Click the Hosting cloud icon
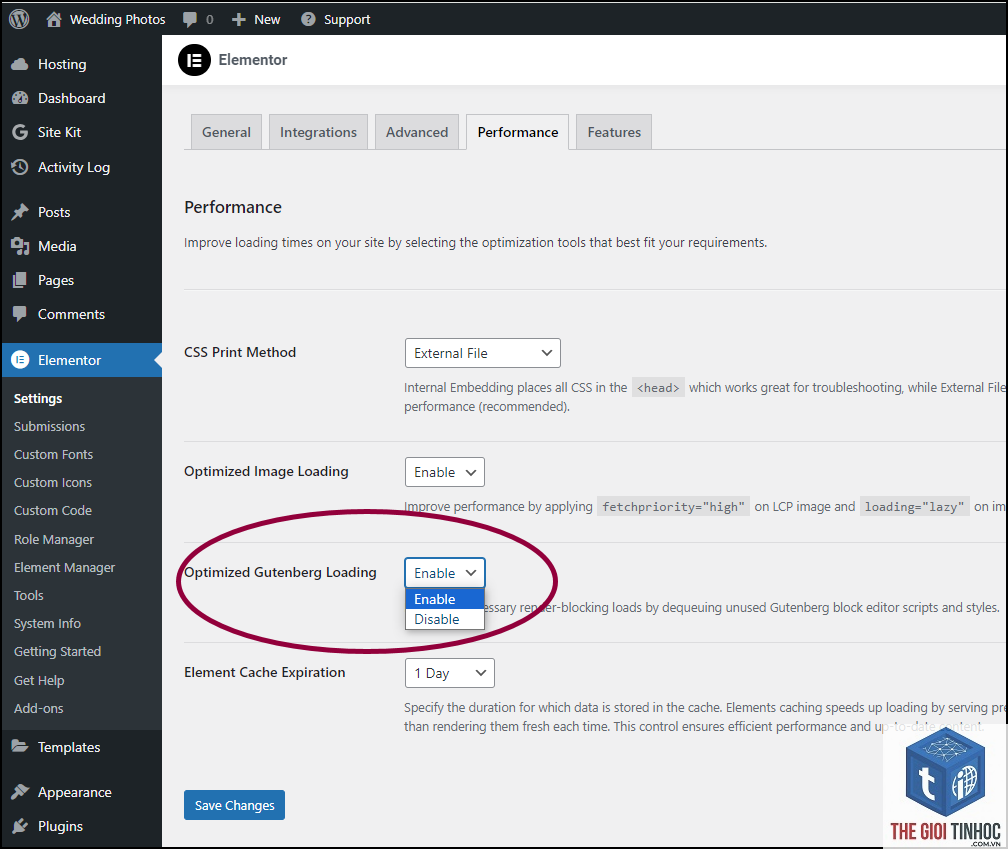Screen dimensions: 1008x849 pos(20,64)
